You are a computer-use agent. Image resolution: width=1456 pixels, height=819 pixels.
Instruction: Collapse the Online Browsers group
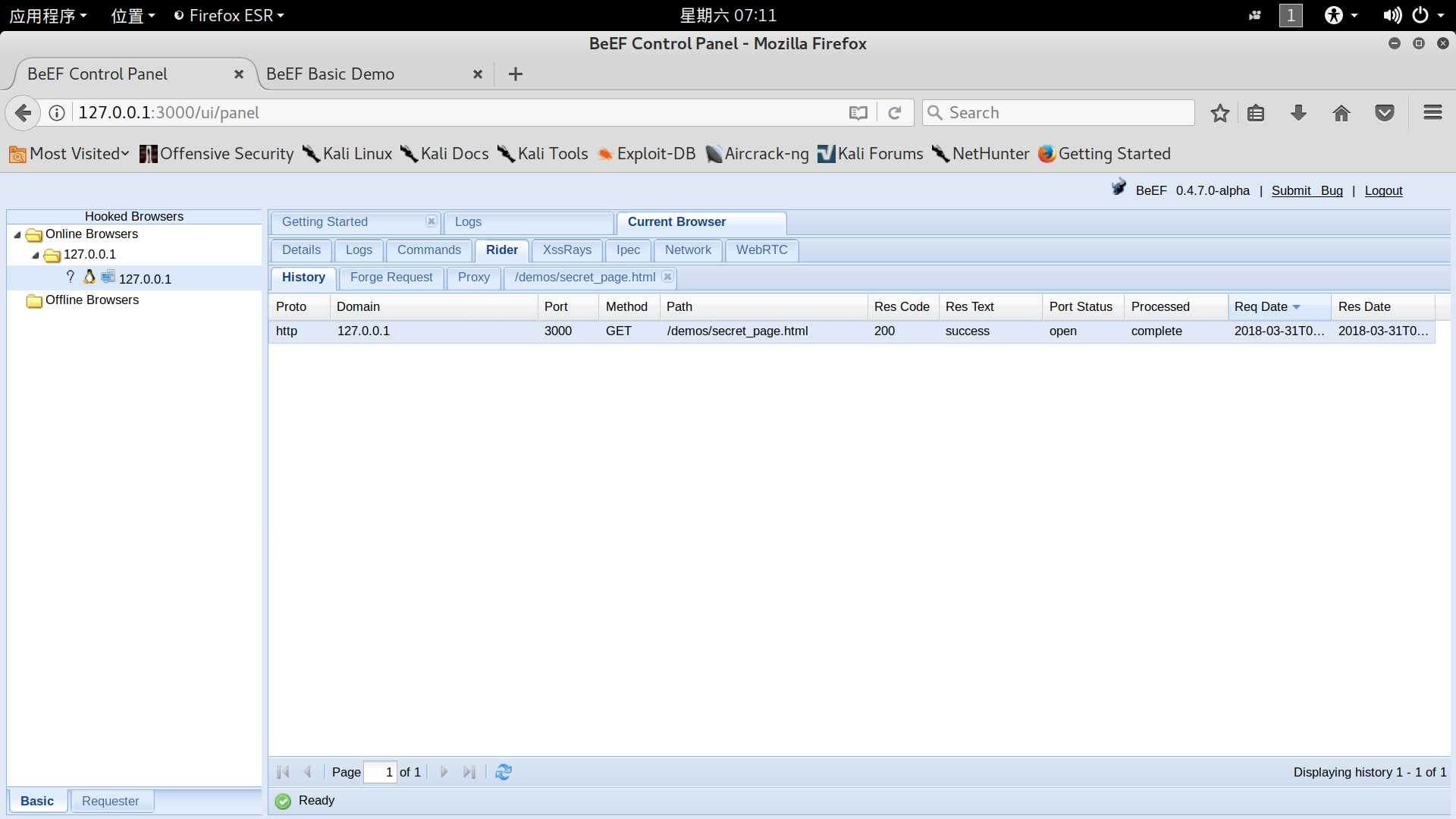18,234
